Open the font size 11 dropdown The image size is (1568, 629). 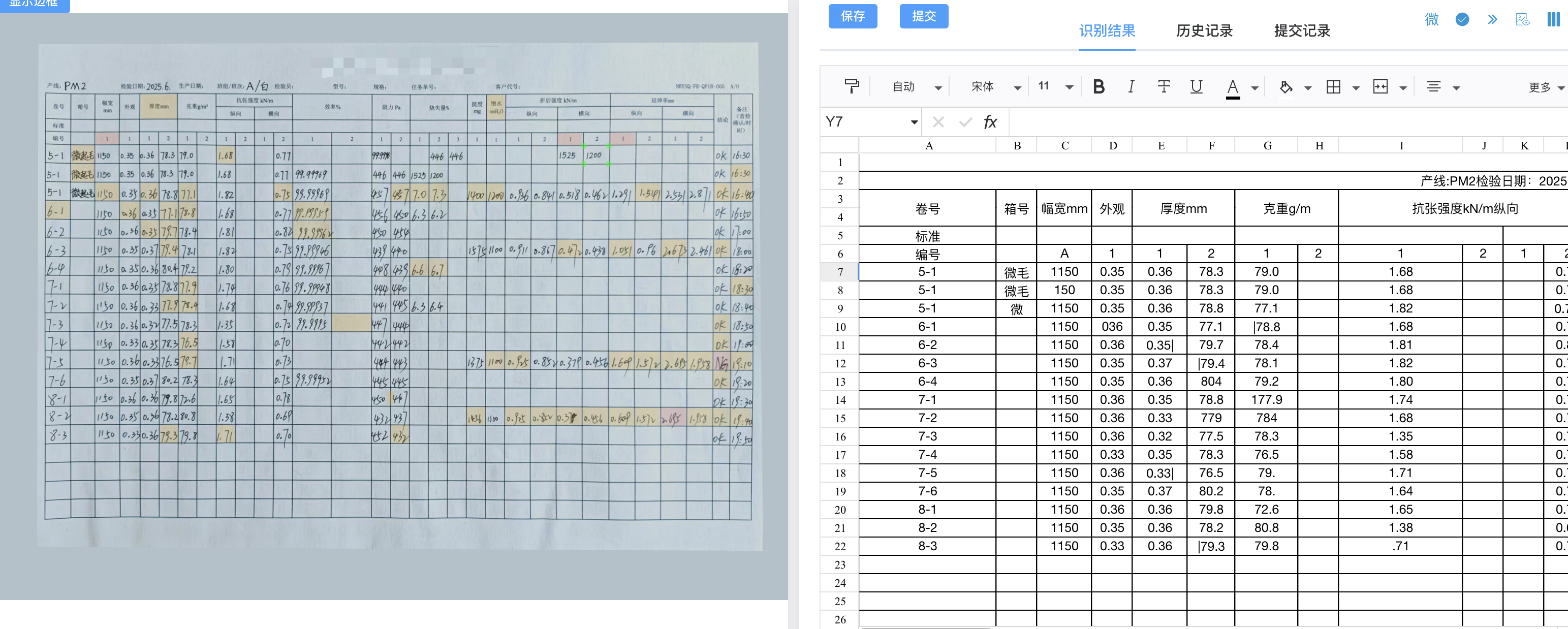[x=1055, y=86]
